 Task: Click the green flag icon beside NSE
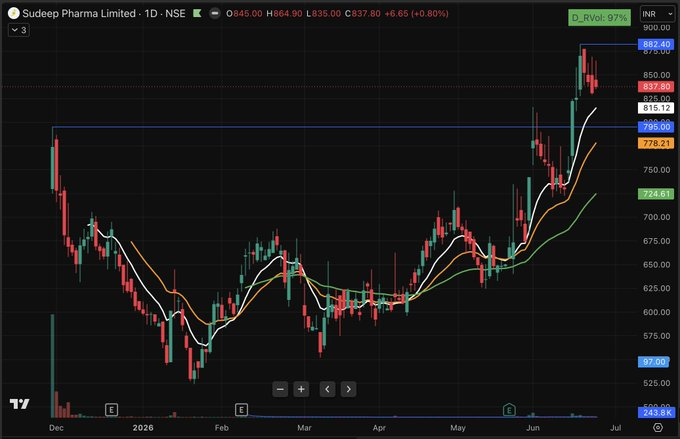[x=197, y=13]
